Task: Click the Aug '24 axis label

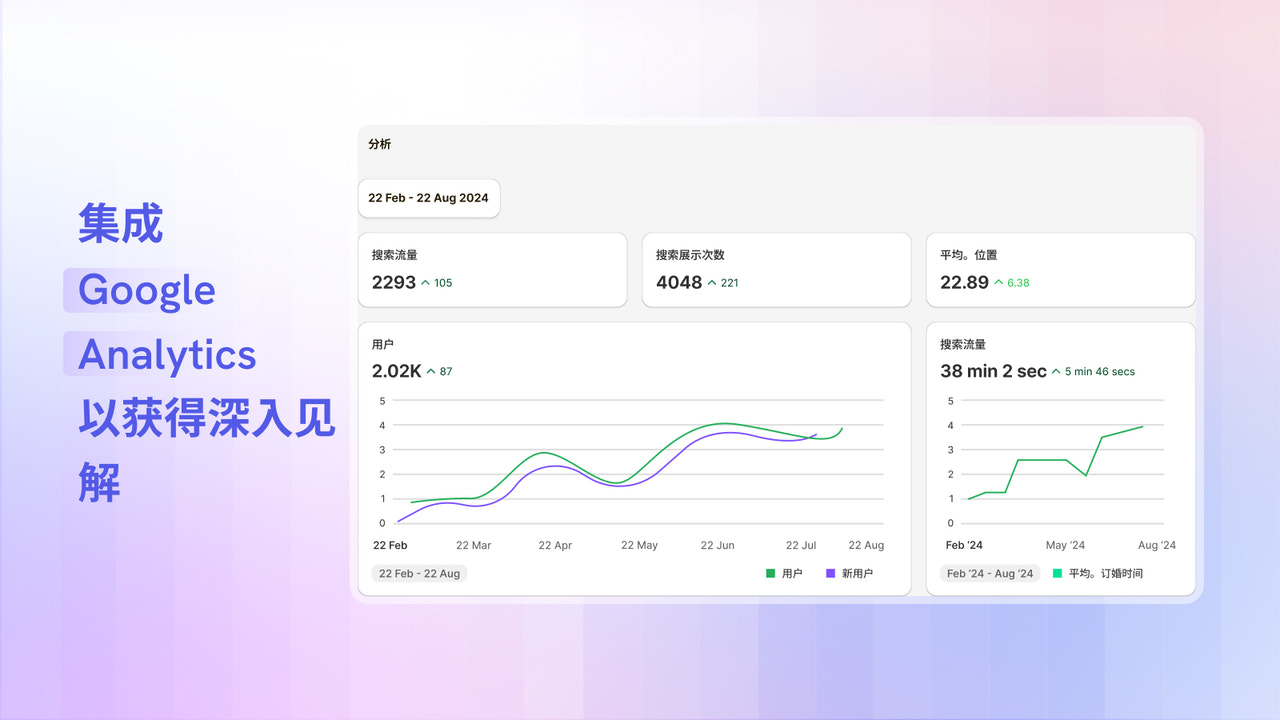Action: tap(1157, 545)
